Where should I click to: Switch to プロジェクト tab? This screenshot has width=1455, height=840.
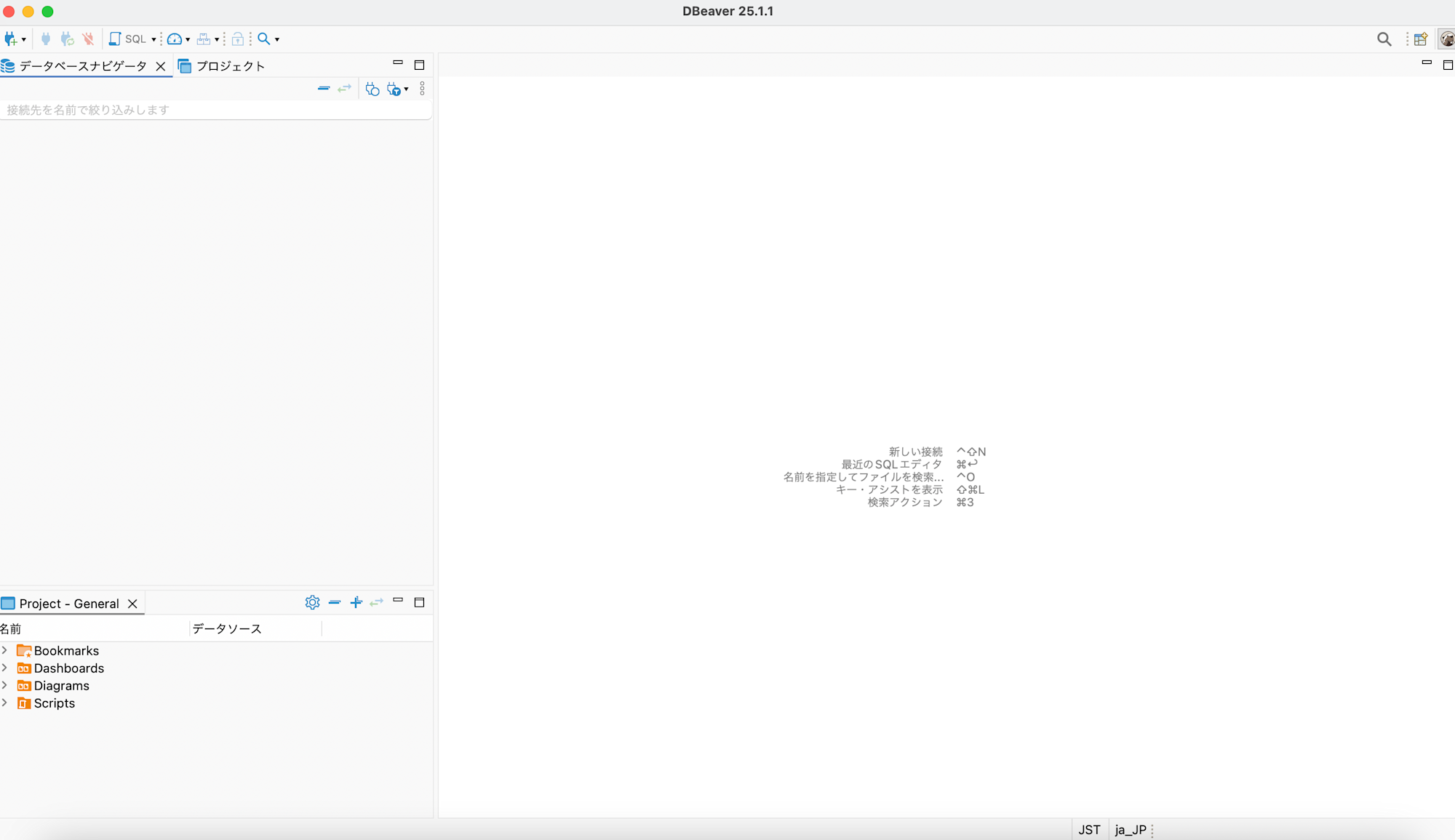coord(222,66)
